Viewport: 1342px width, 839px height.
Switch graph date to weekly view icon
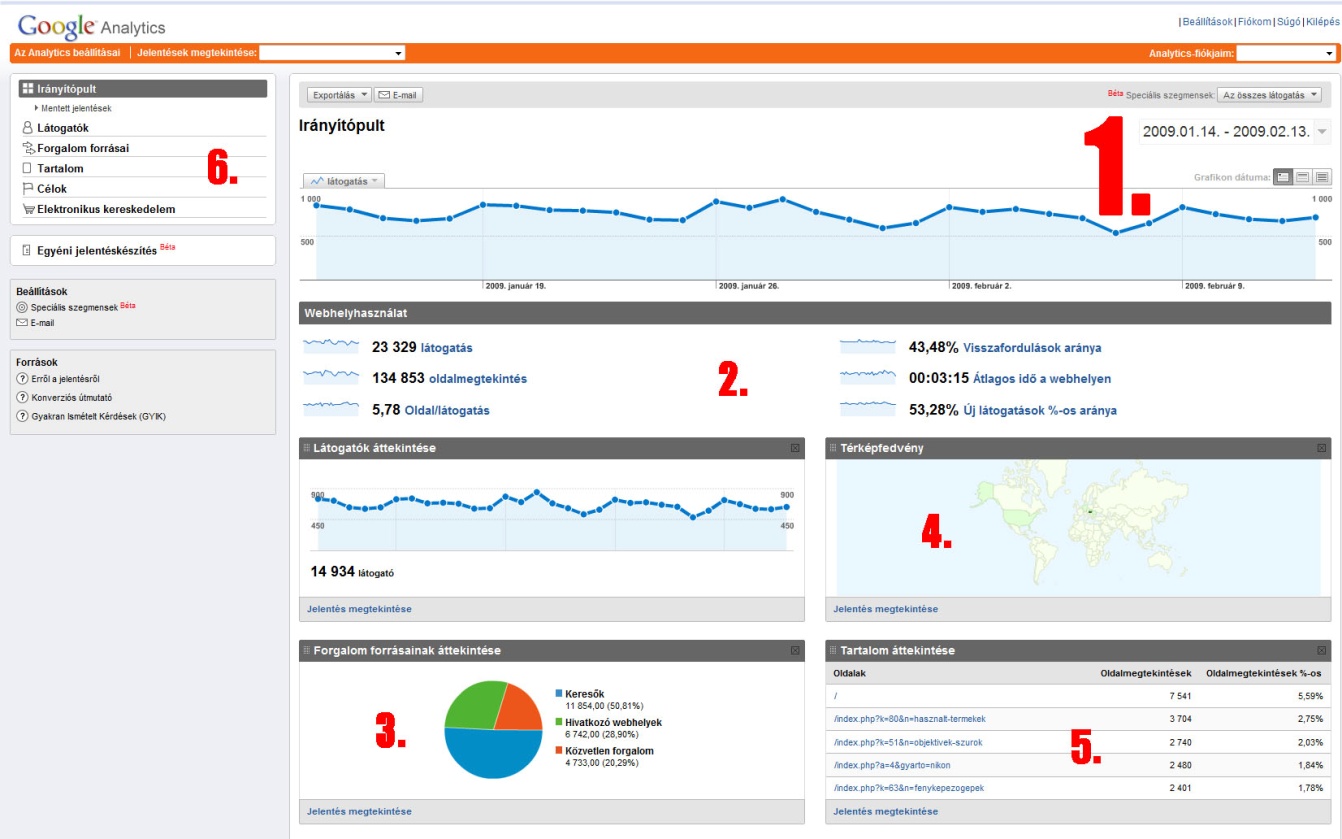click(1302, 177)
